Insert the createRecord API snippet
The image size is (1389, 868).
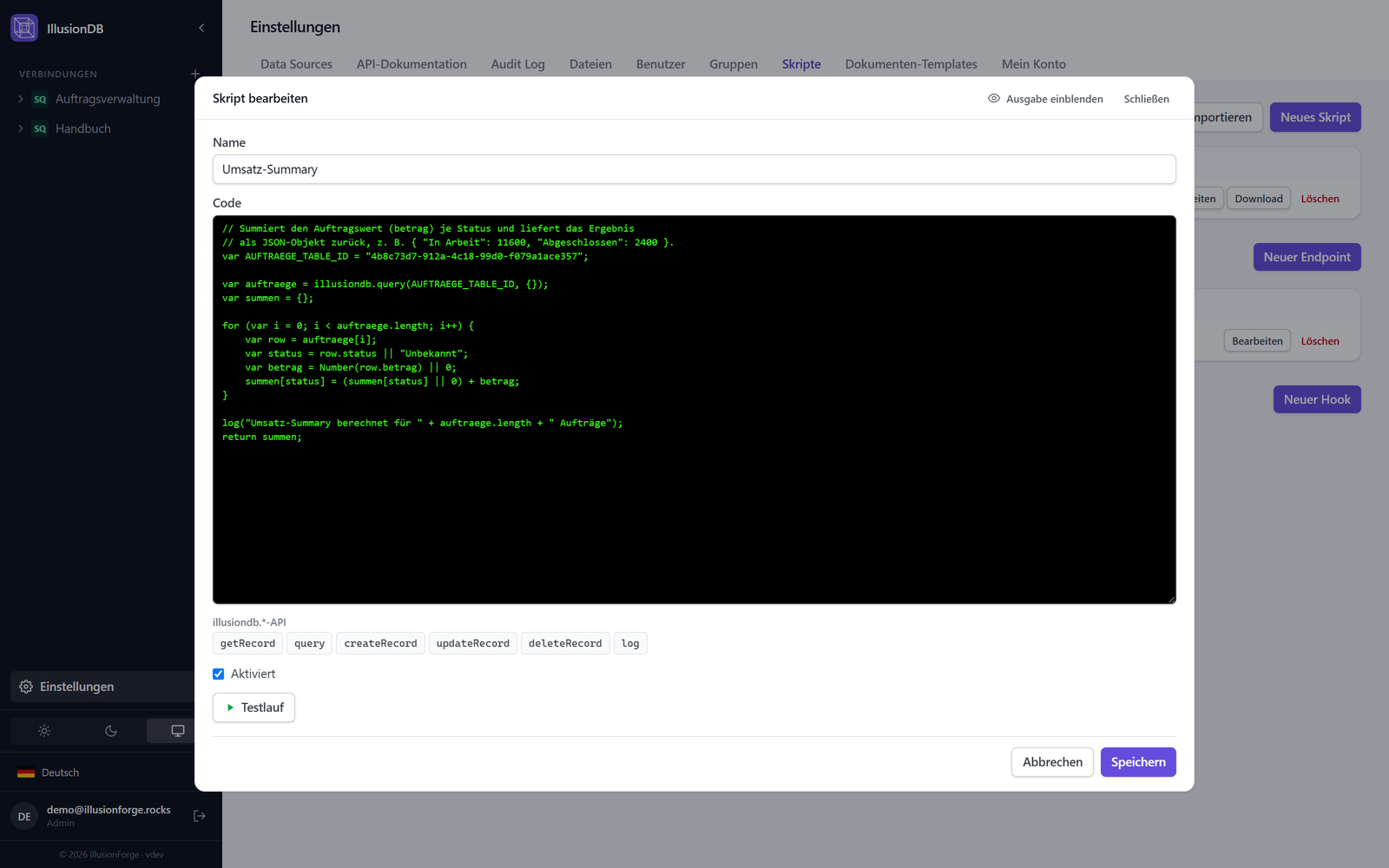380,643
